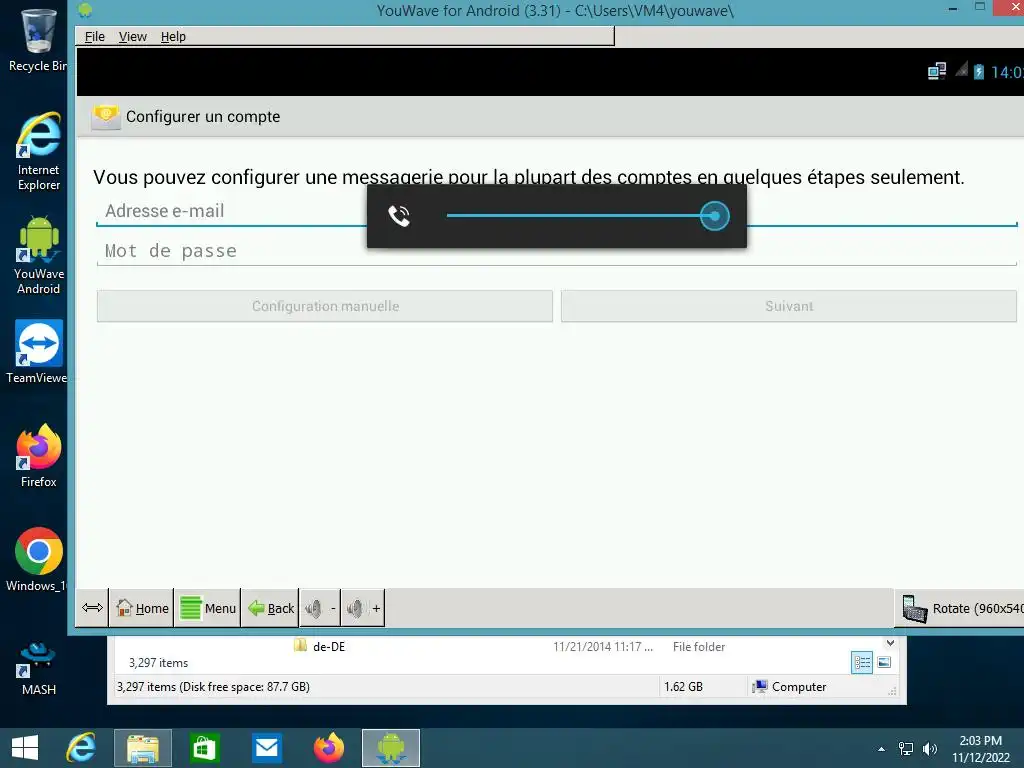
Task: Open the File menu in YouWave
Action: click(95, 37)
